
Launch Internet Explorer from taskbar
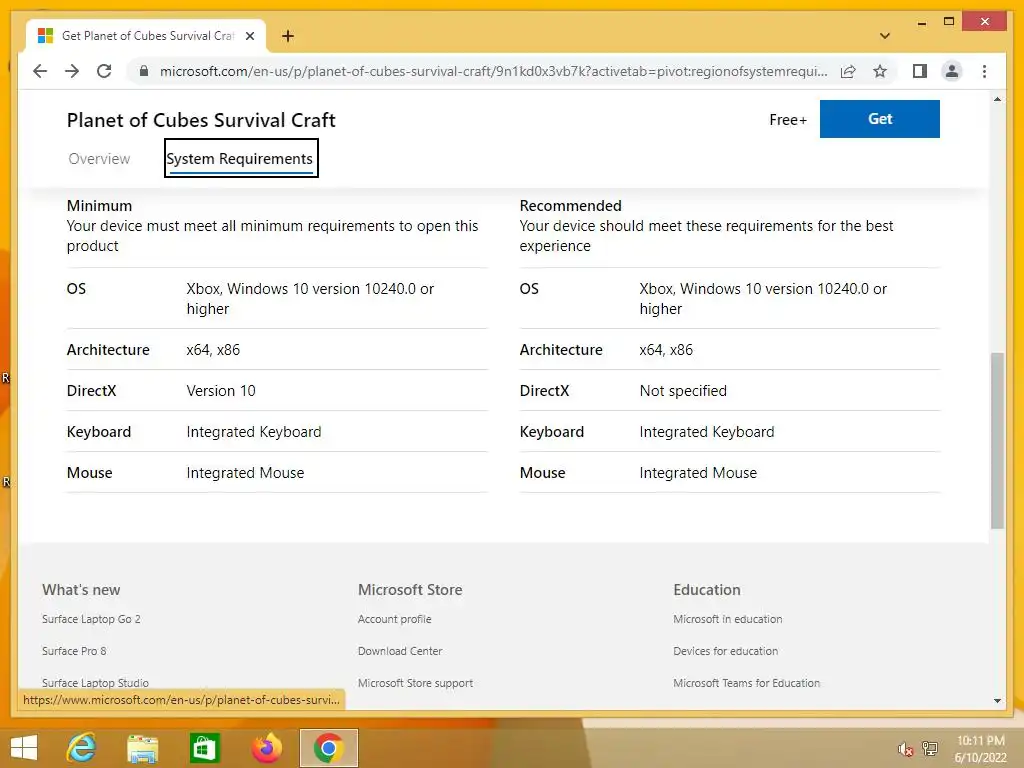(82, 748)
